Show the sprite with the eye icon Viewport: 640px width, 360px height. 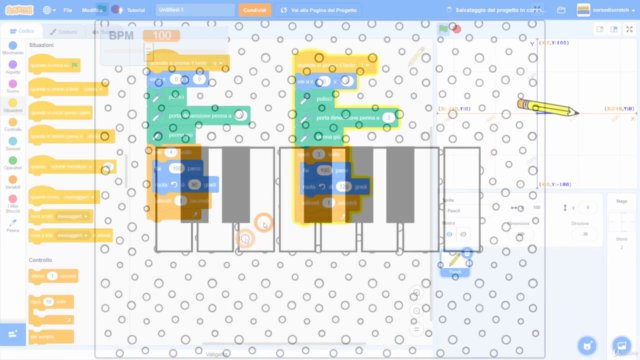coord(449,234)
